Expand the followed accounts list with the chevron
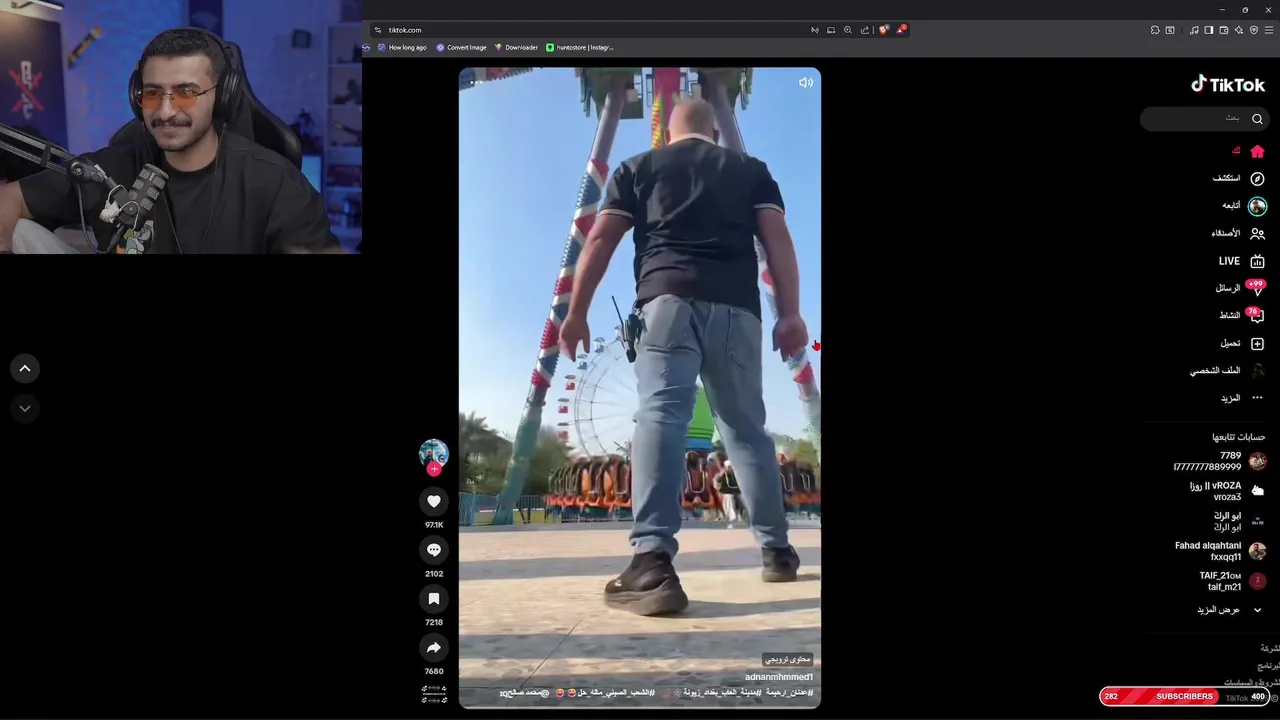 1257,610
